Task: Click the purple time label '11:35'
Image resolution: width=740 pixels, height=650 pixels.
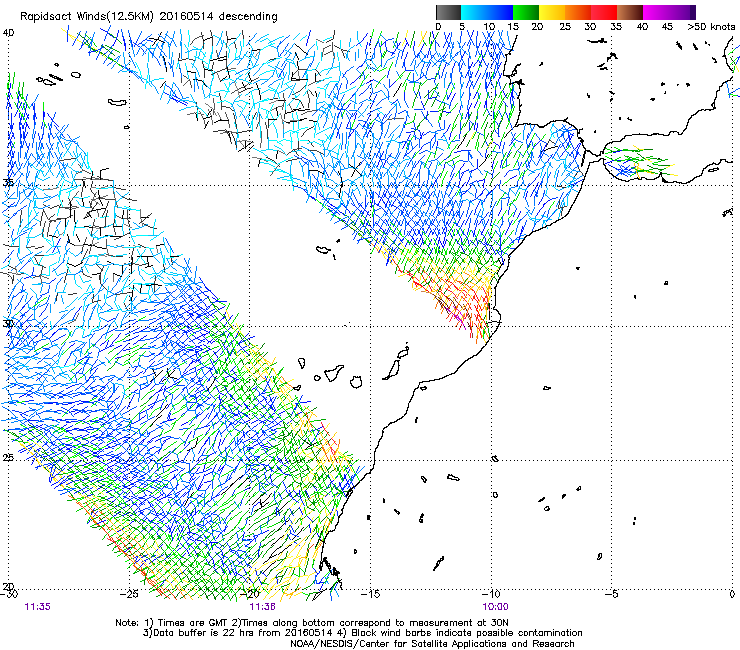Action: pyautogui.click(x=38, y=607)
